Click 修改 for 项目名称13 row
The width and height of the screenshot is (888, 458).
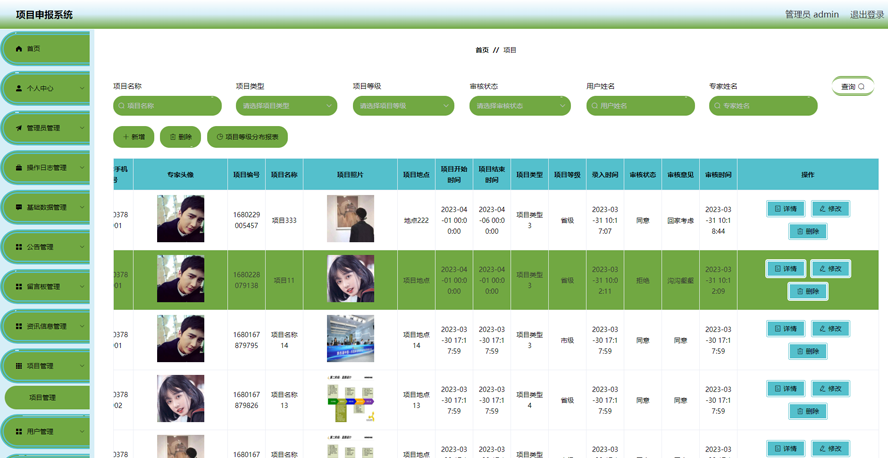(831, 388)
